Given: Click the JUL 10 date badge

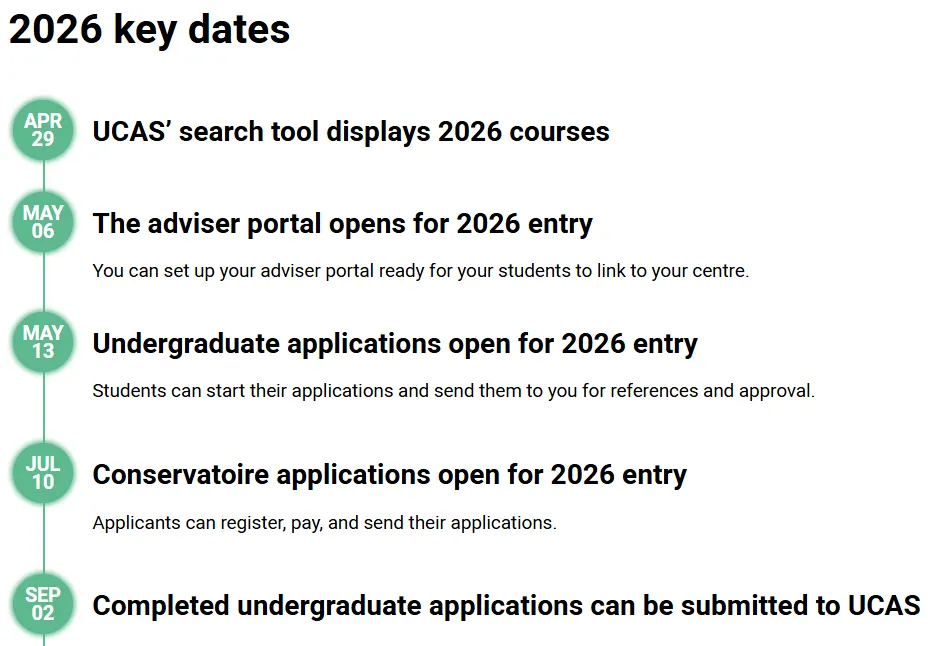Looking at the screenshot, I should [43, 473].
